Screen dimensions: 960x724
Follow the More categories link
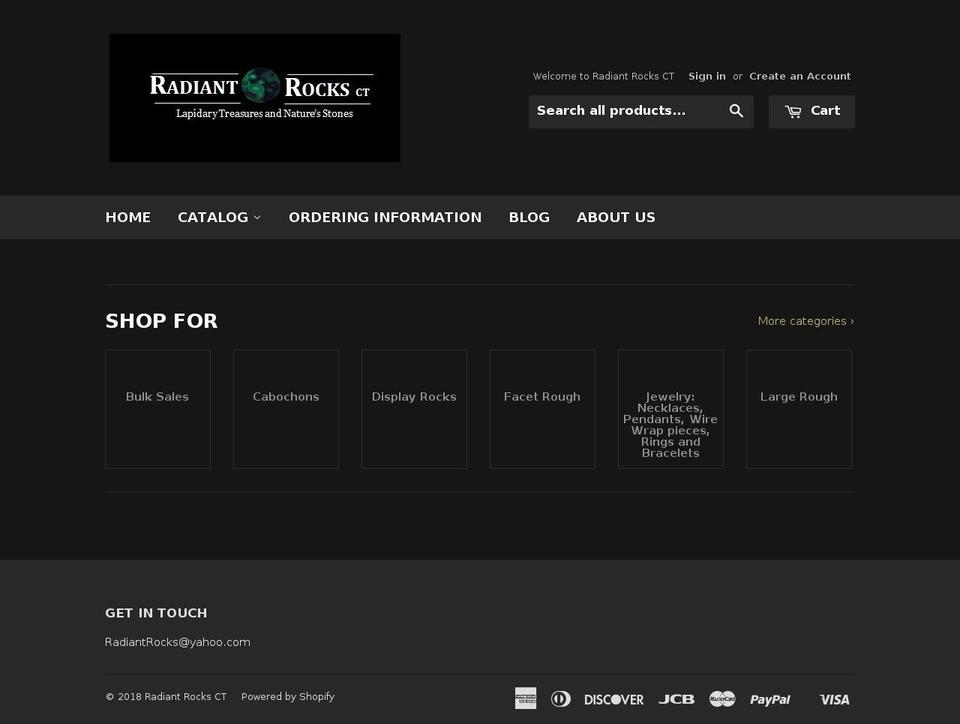tap(806, 321)
